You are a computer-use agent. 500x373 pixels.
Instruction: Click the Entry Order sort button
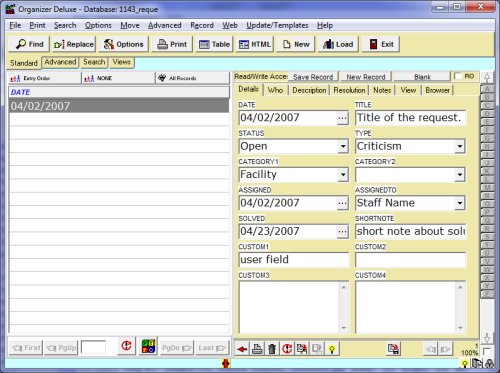45,78
